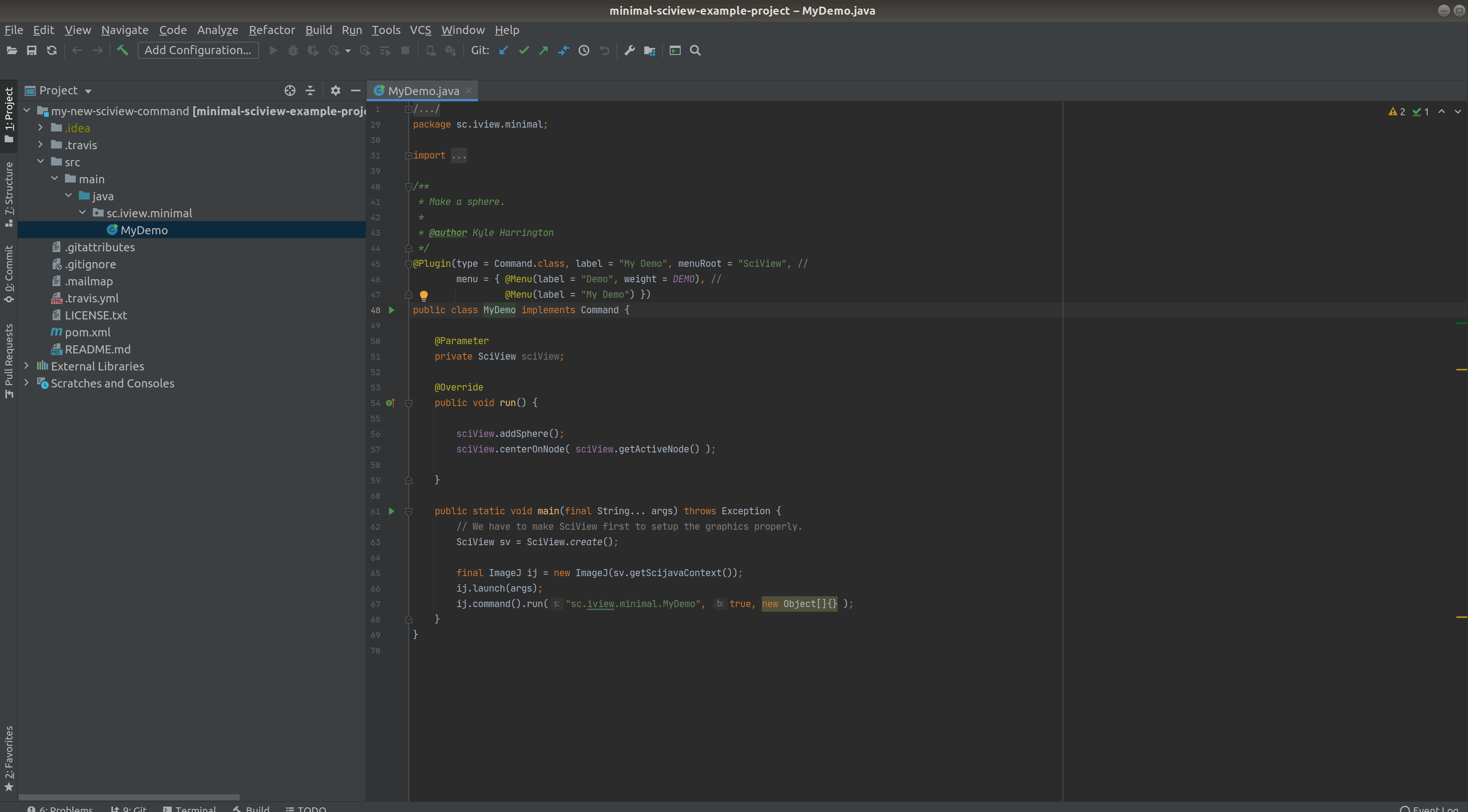Open the Navigate menu

125,30
